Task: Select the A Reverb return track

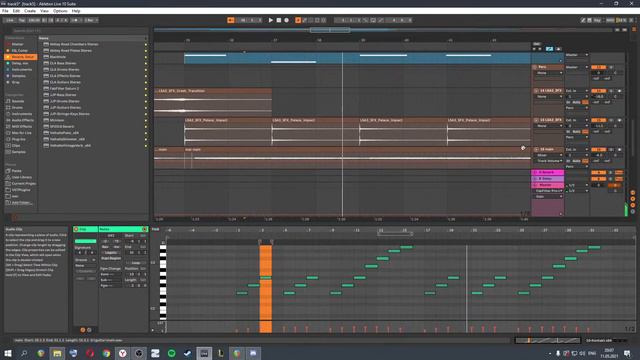Action: coord(547,172)
